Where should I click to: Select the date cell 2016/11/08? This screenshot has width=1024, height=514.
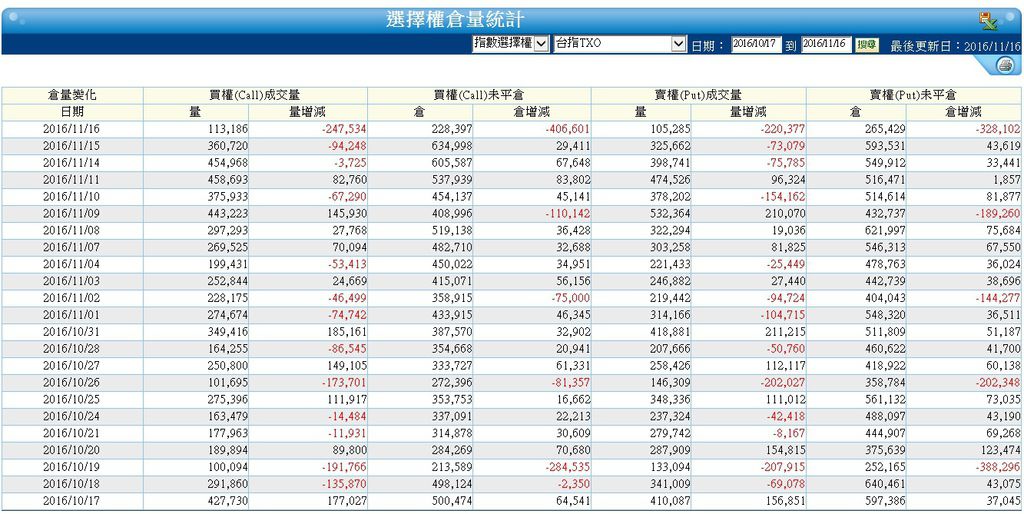(x=71, y=231)
